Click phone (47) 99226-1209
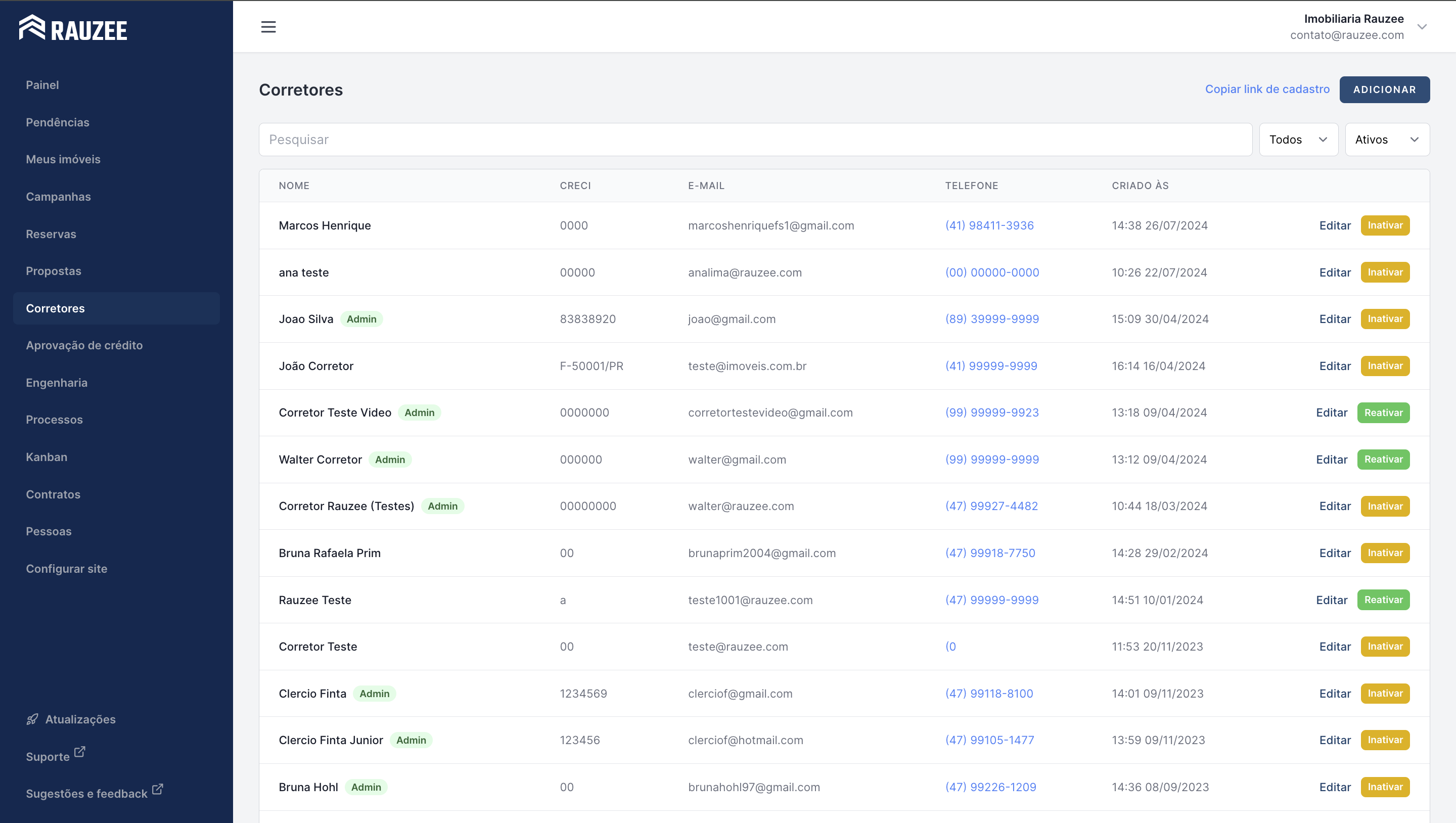This screenshot has width=1456, height=823. (x=990, y=787)
